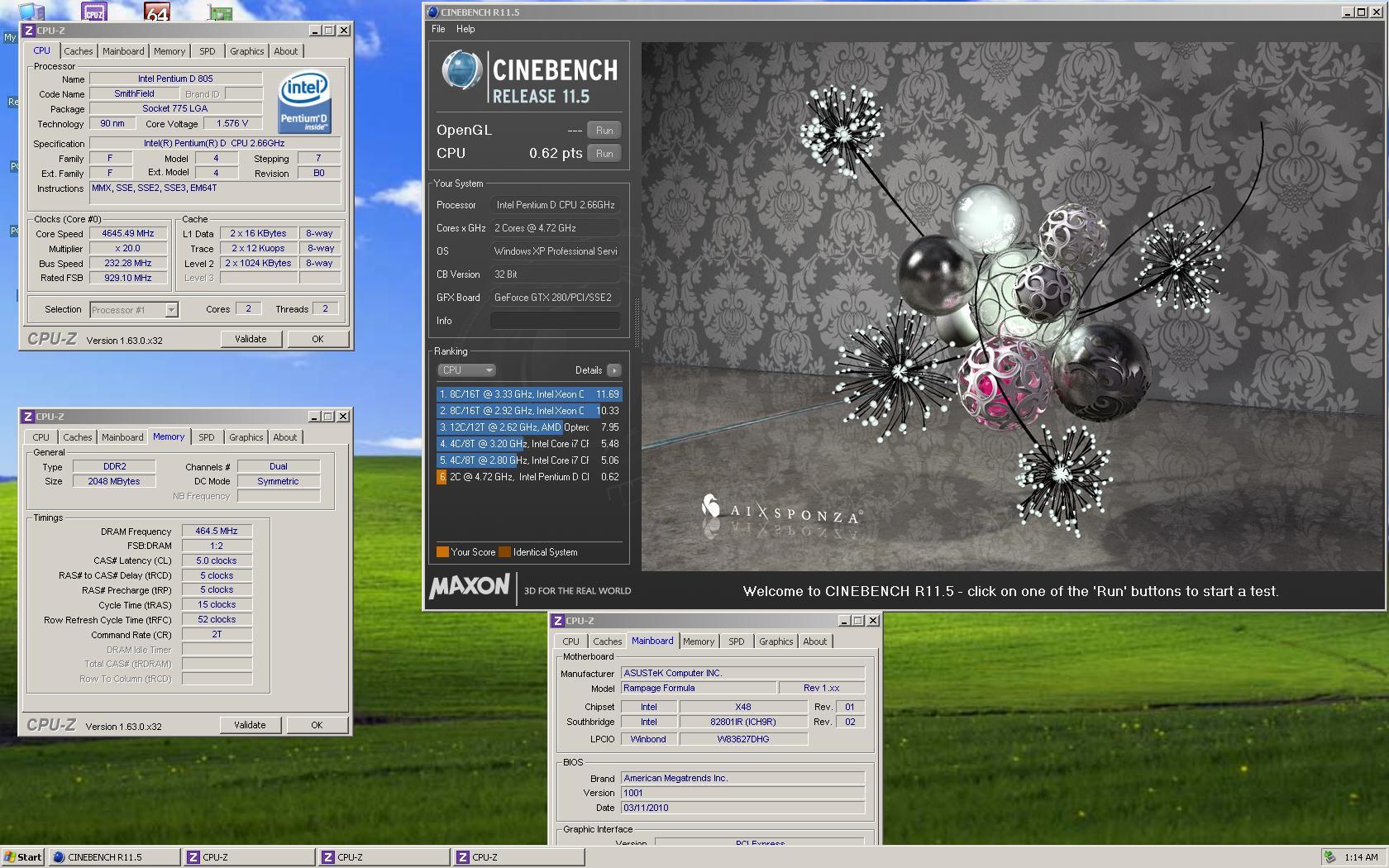Select About tab in Mainboard CPU-Z window
Screen dimensions: 1389x868
coord(815,641)
